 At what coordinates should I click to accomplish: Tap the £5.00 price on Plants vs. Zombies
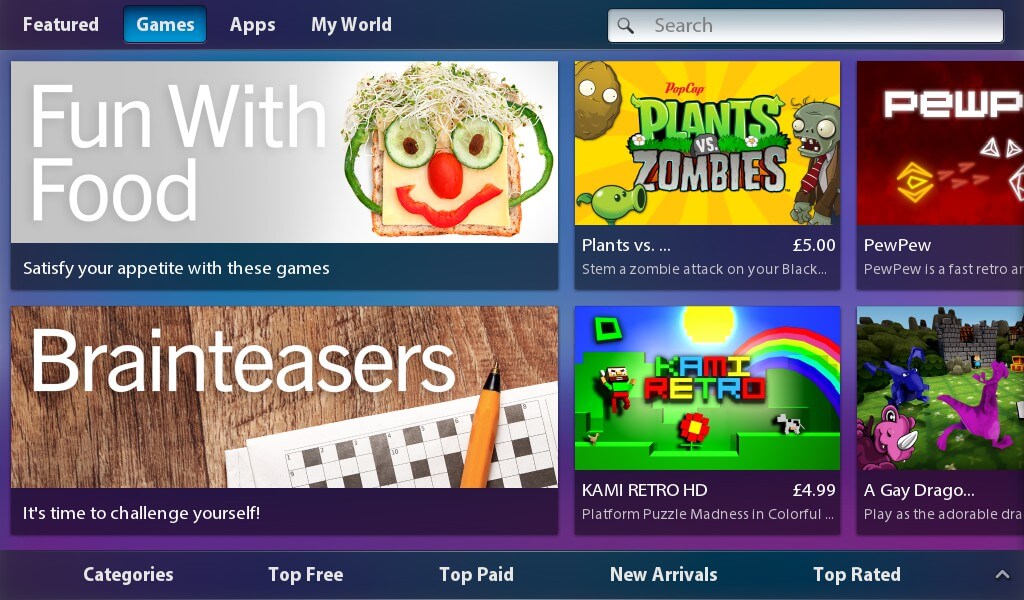pyautogui.click(x=814, y=245)
